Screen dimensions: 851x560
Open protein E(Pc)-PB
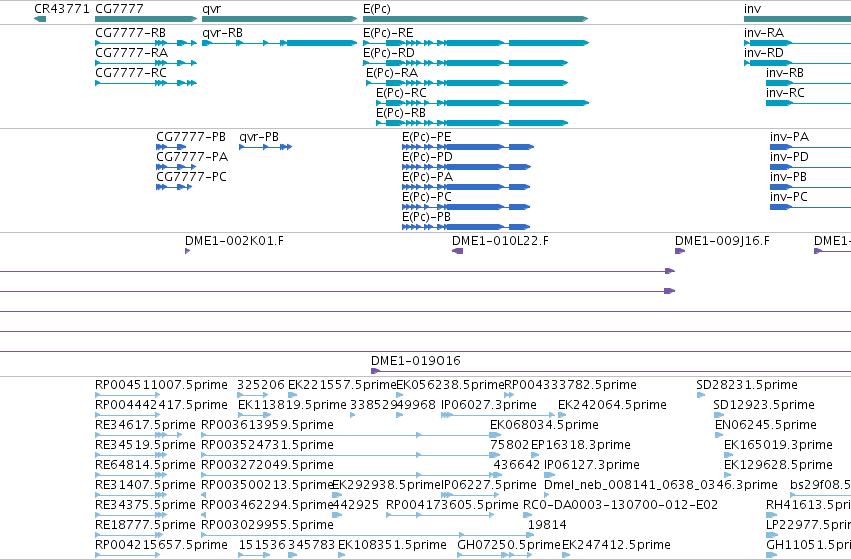tap(427, 218)
